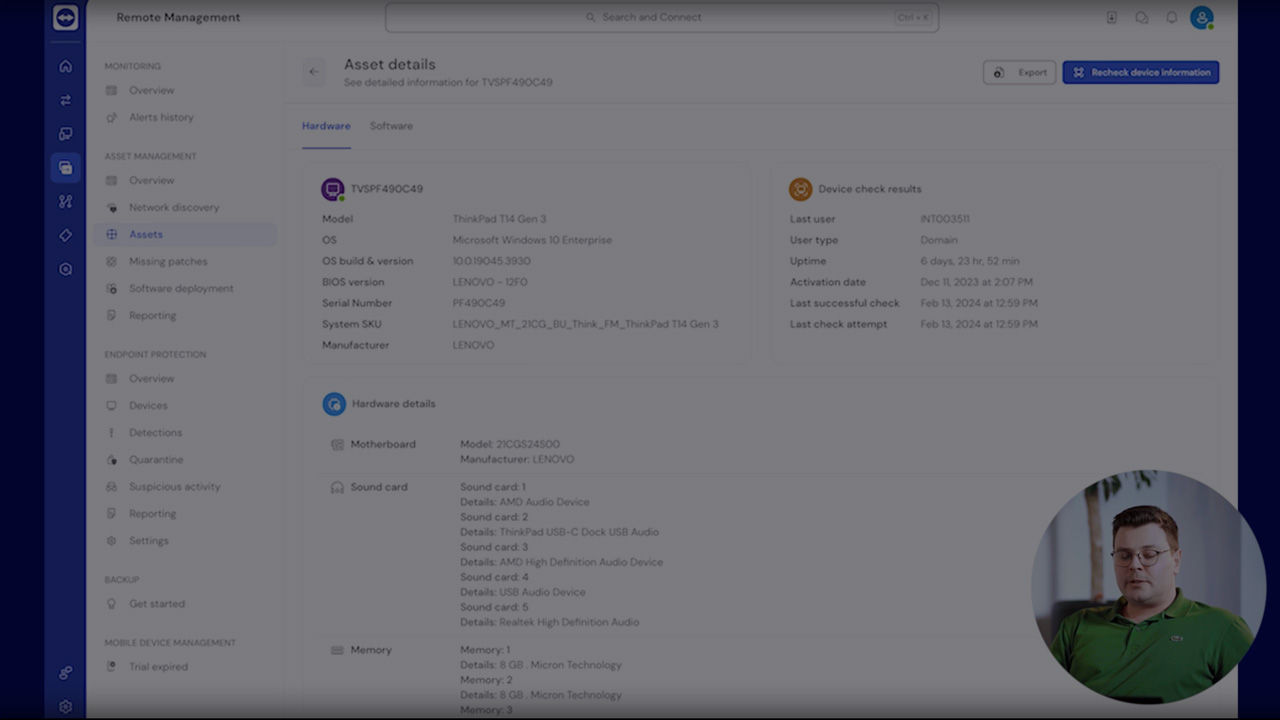The height and width of the screenshot is (720, 1280).
Task: Open the chat bubbles icon
Action: tap(1141, 18)
